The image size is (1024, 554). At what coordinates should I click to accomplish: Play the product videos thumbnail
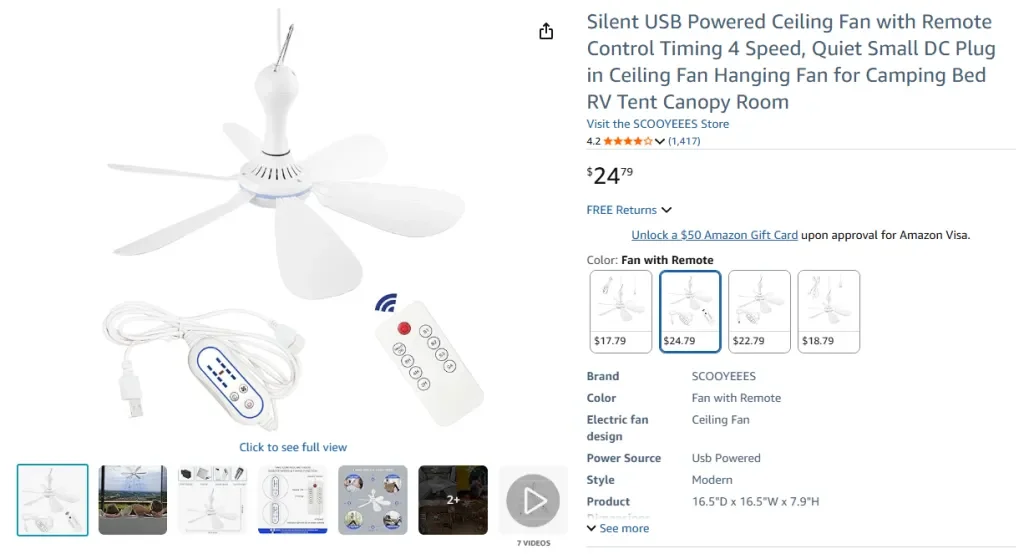tap(532, 499)
